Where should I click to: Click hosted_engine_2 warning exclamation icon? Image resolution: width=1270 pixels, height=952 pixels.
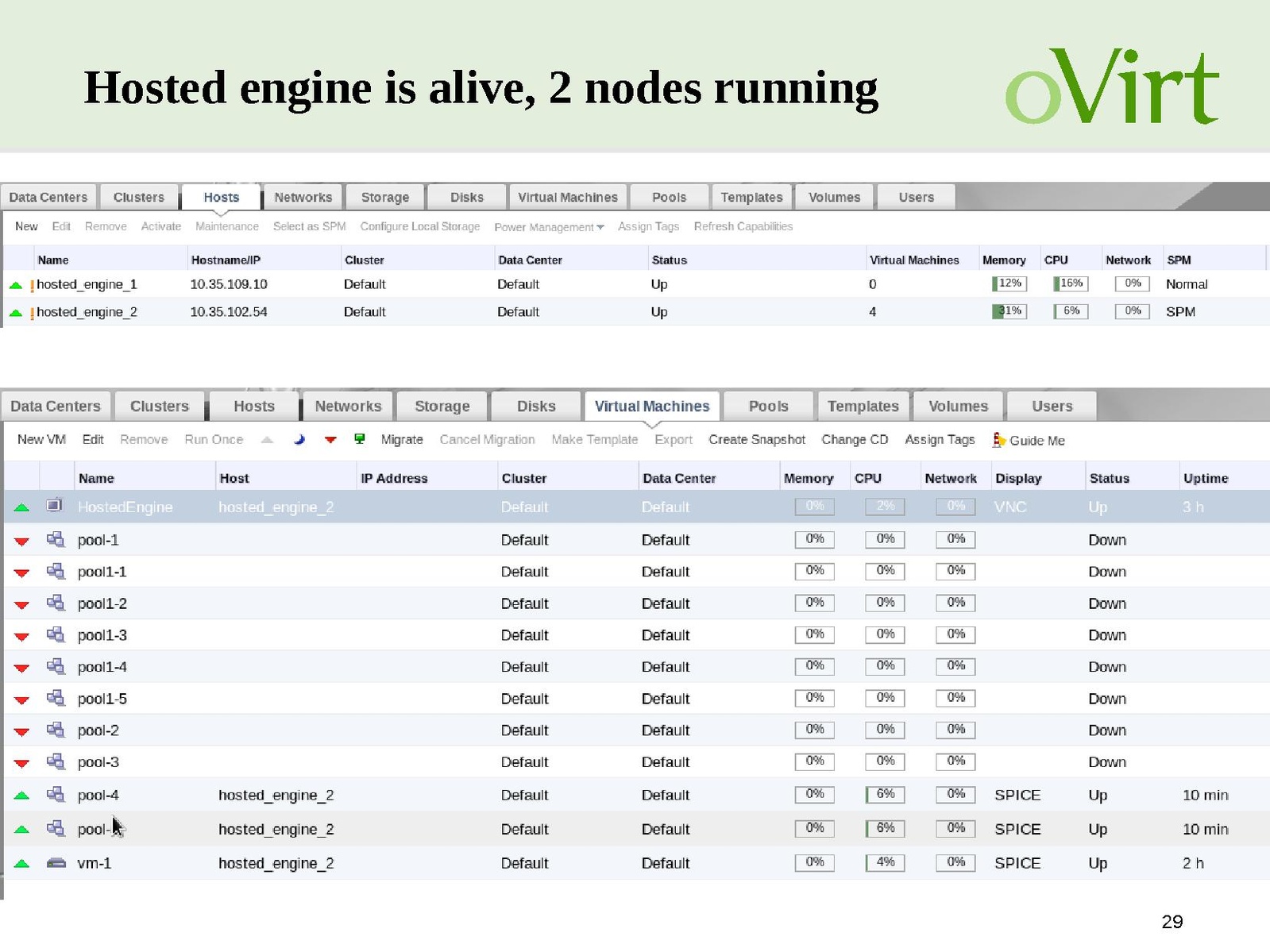click(32, 313)
